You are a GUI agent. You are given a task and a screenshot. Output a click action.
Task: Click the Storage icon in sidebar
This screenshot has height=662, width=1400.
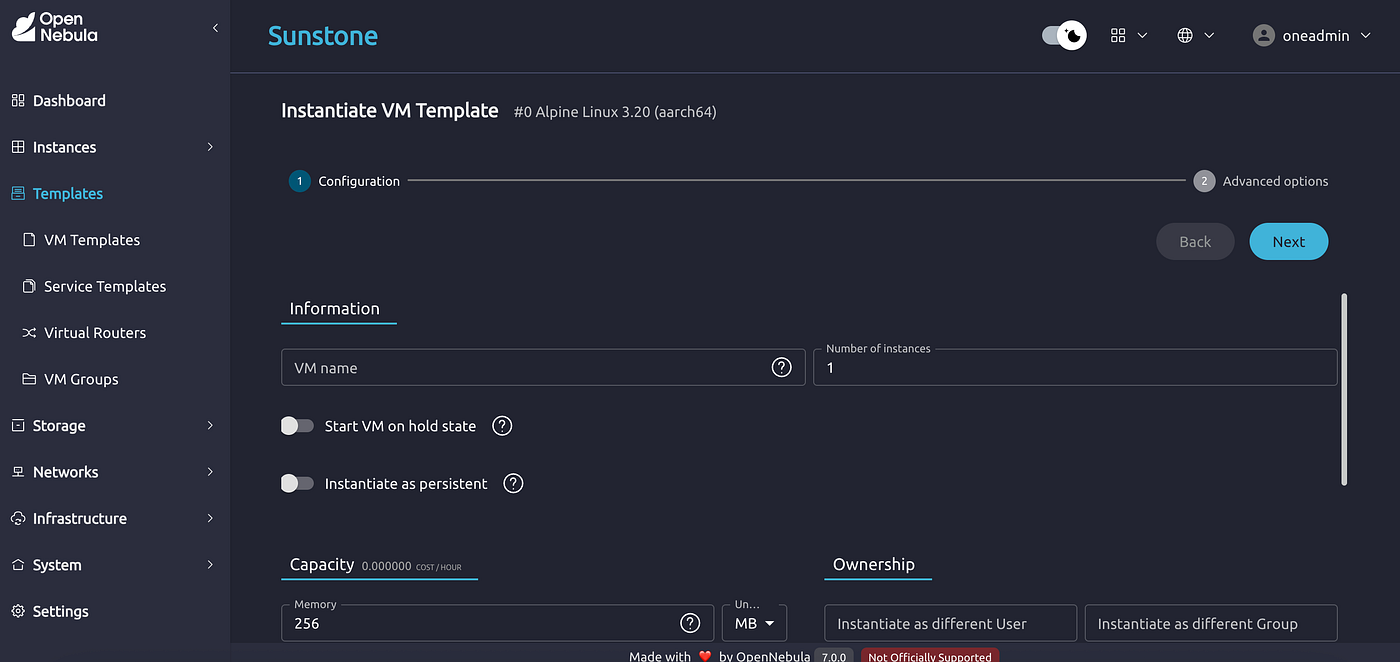17,426
